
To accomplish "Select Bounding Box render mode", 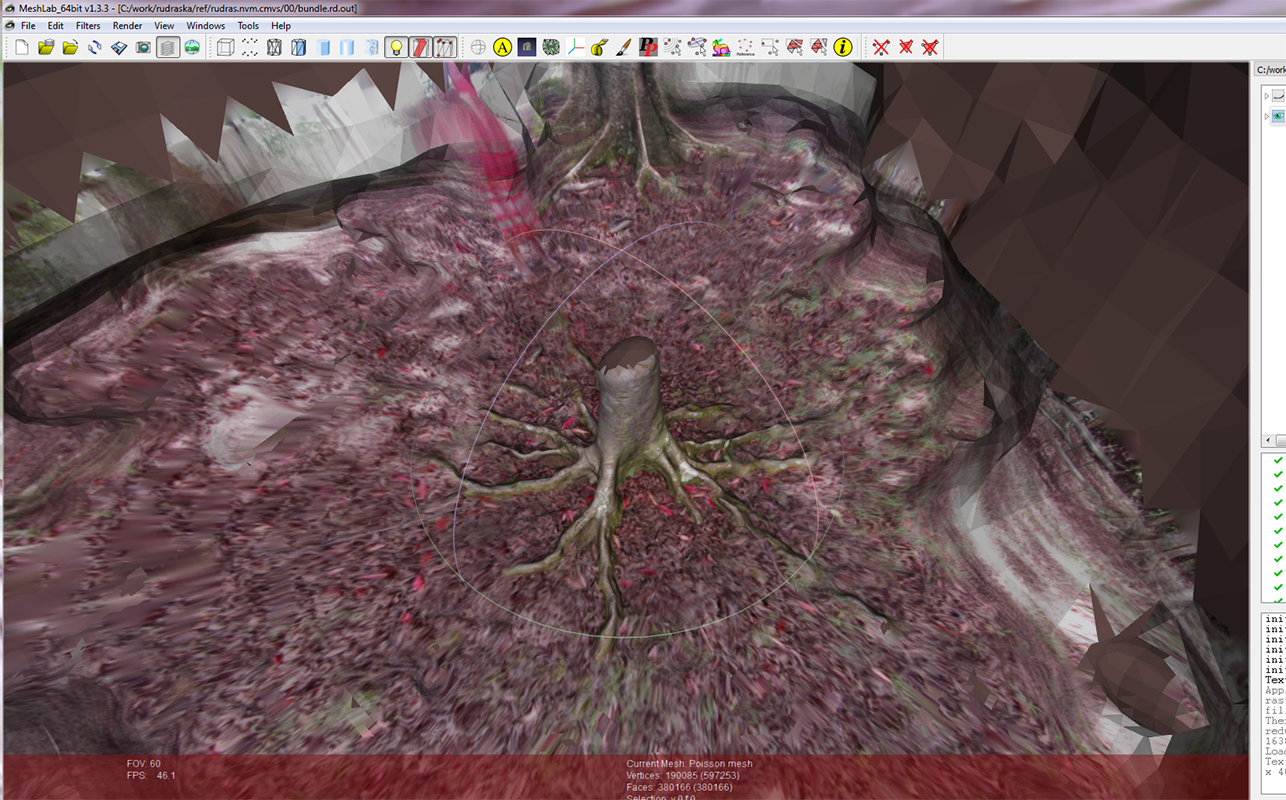I will coord(225,47).
